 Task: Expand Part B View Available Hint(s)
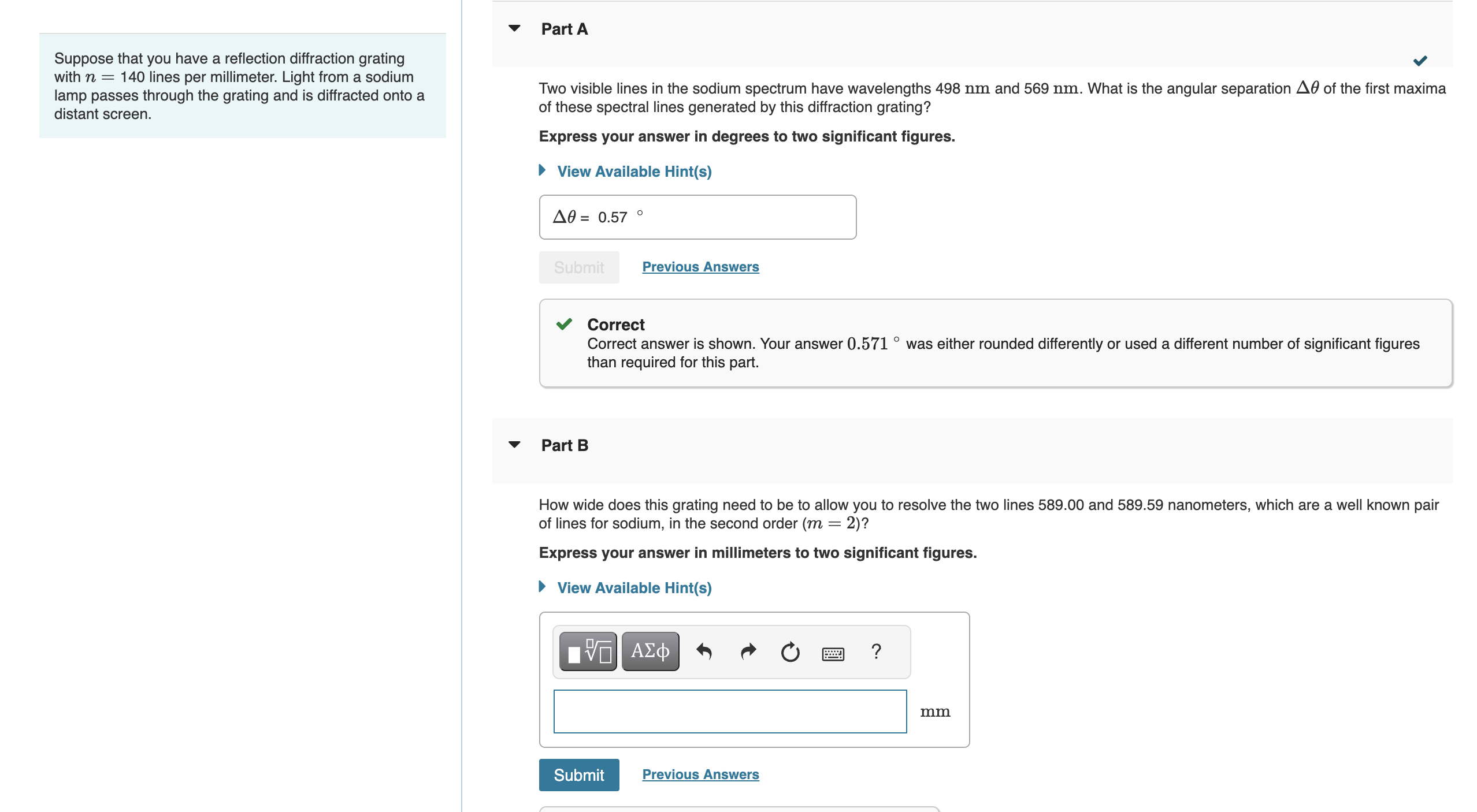coord(634,588)
